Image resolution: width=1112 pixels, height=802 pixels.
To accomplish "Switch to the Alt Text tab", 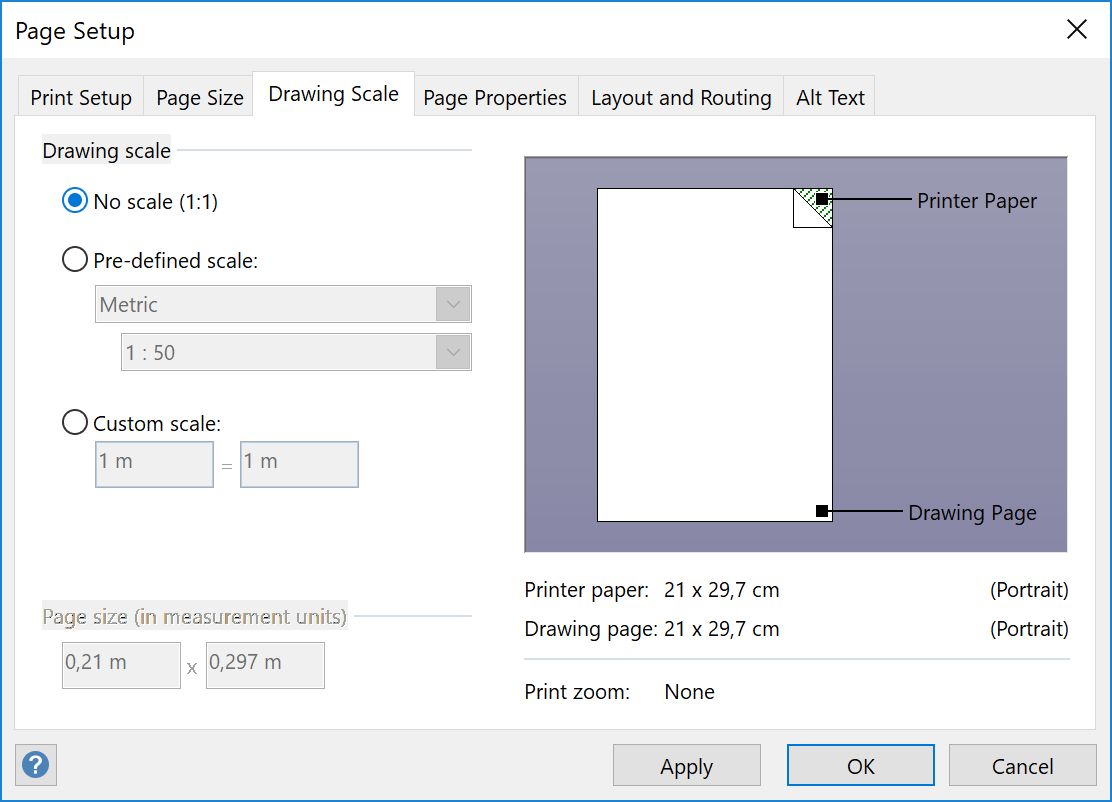I will 830,97.
